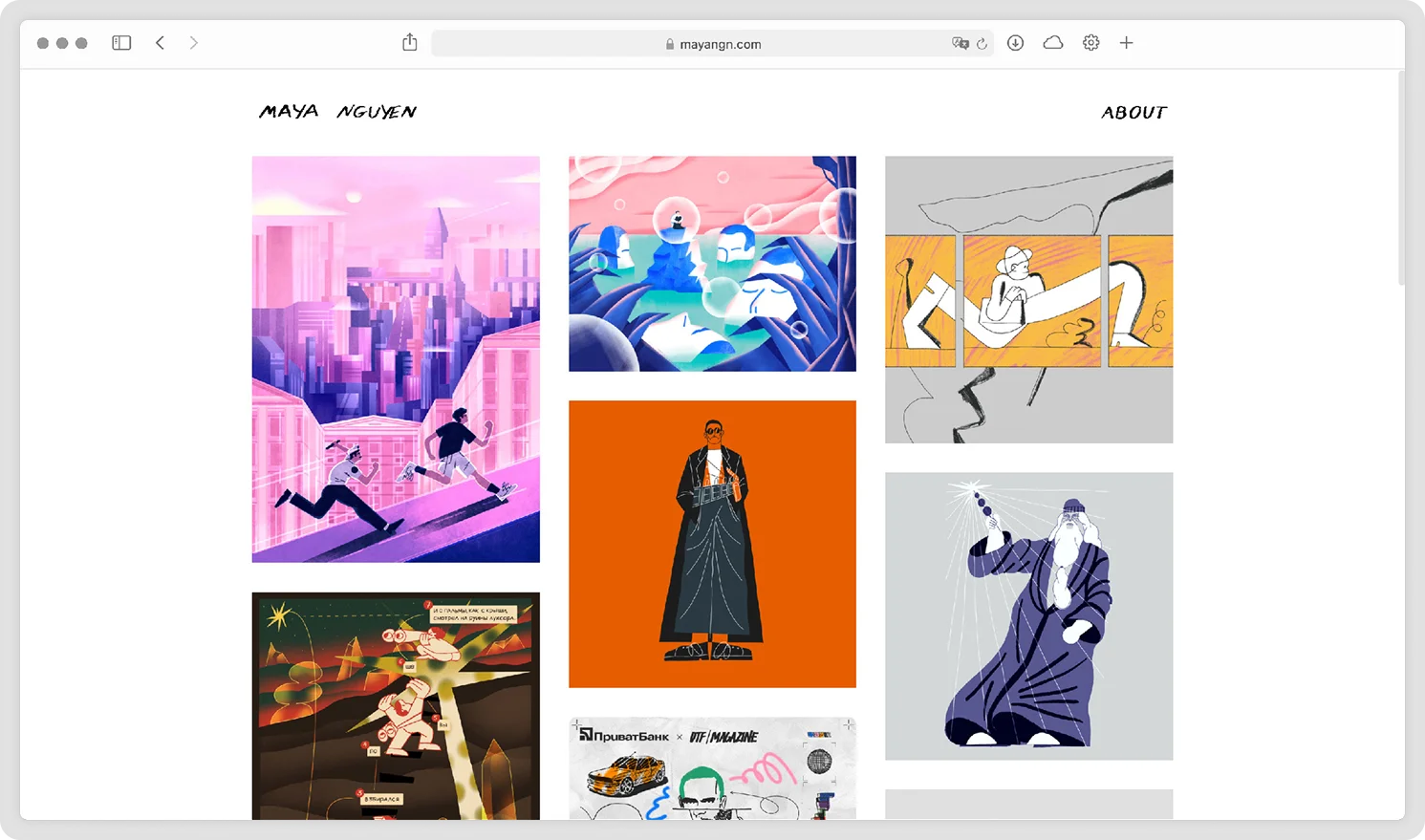Image resolution: width=1425 pixels, height=840 pixels.
Task: Open the Maya Nguyen home link
Action: click(338, 112)
